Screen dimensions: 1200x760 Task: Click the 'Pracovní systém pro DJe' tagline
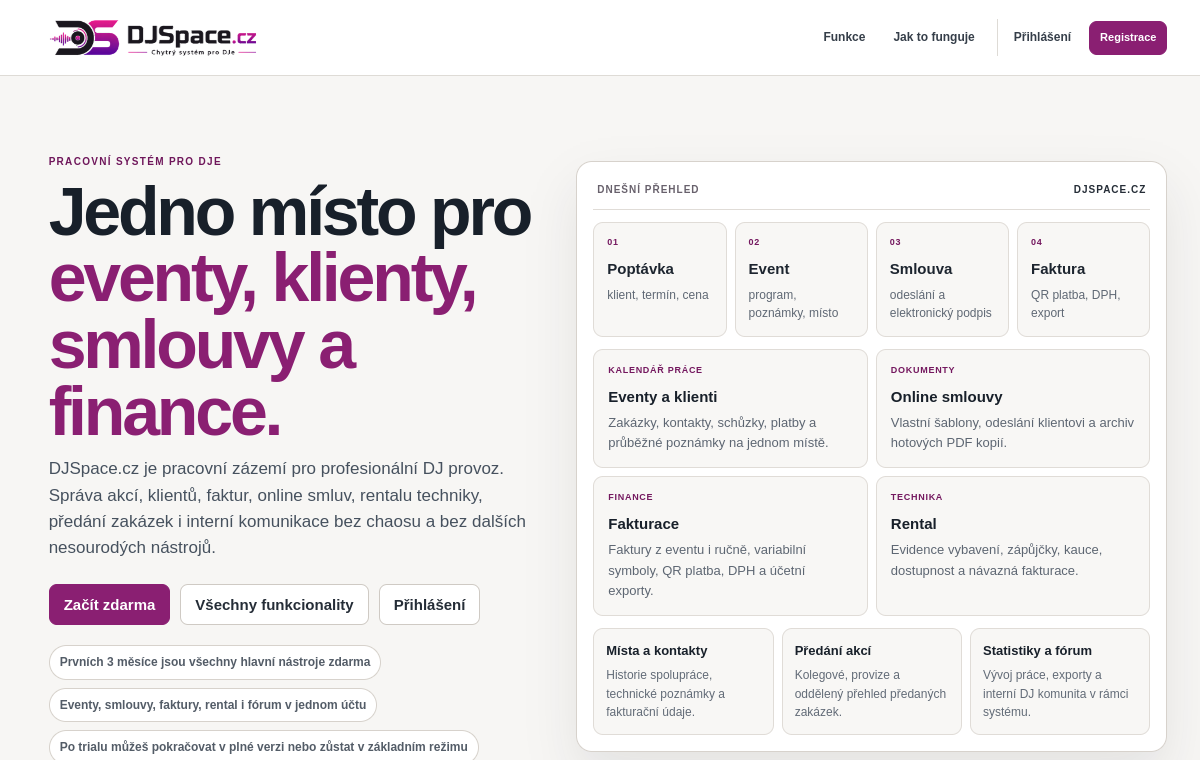point(135,161)
